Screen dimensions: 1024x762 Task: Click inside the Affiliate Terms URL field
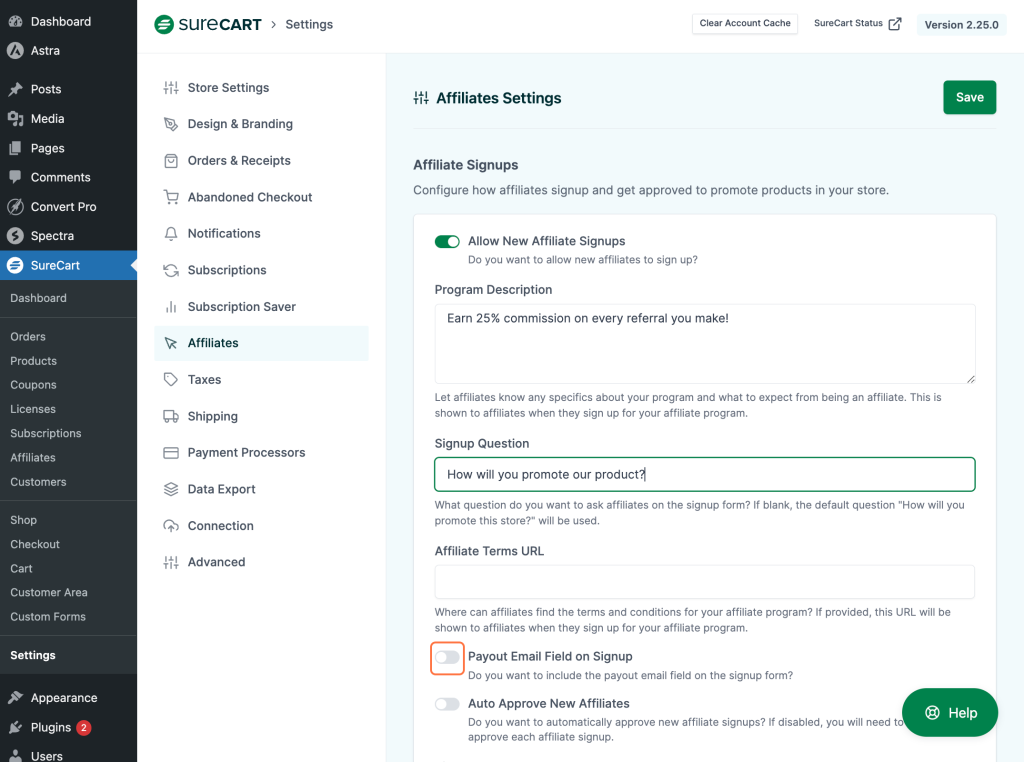[x=704, y=581]
